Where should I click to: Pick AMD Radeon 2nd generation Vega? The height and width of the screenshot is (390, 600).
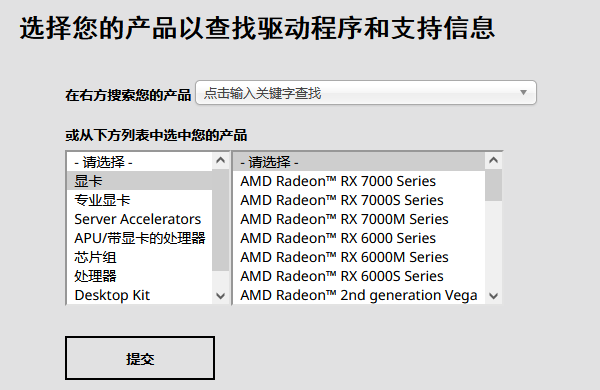click(359, 295)
